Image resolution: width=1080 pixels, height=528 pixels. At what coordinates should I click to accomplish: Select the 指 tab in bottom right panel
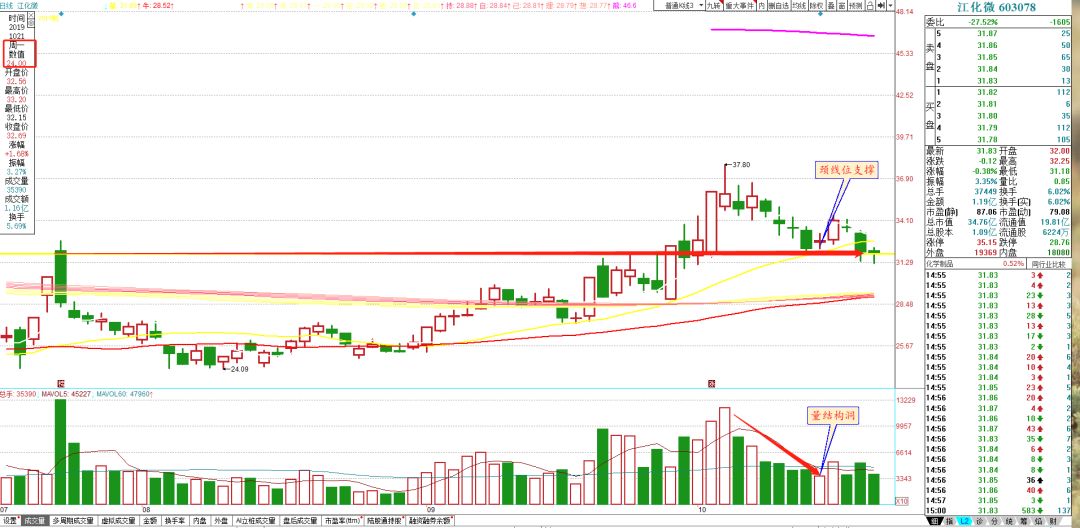click(949, 521)
